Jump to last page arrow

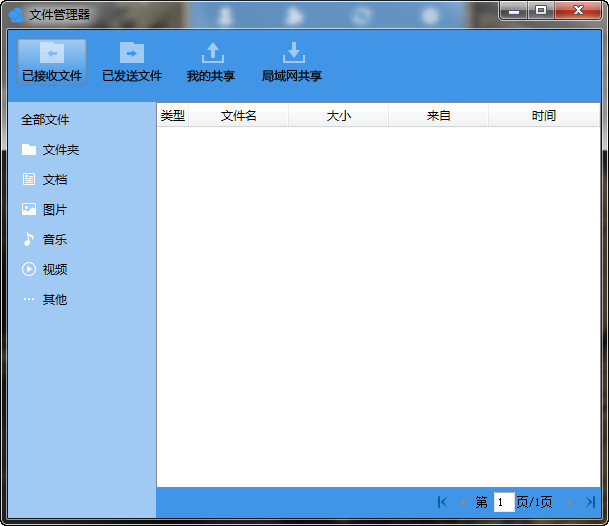590,502
